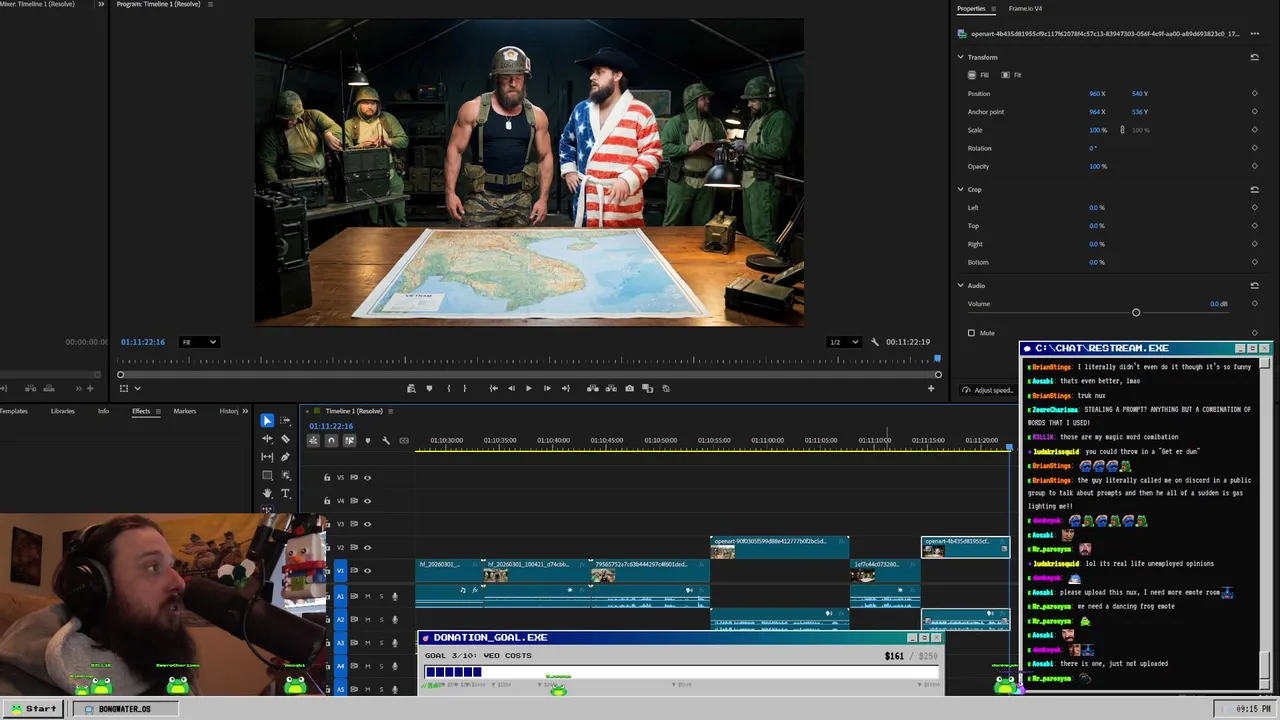Reset the Transform section
The width and height of the screenshot is (1280, 720).
tap(1254, 57)
